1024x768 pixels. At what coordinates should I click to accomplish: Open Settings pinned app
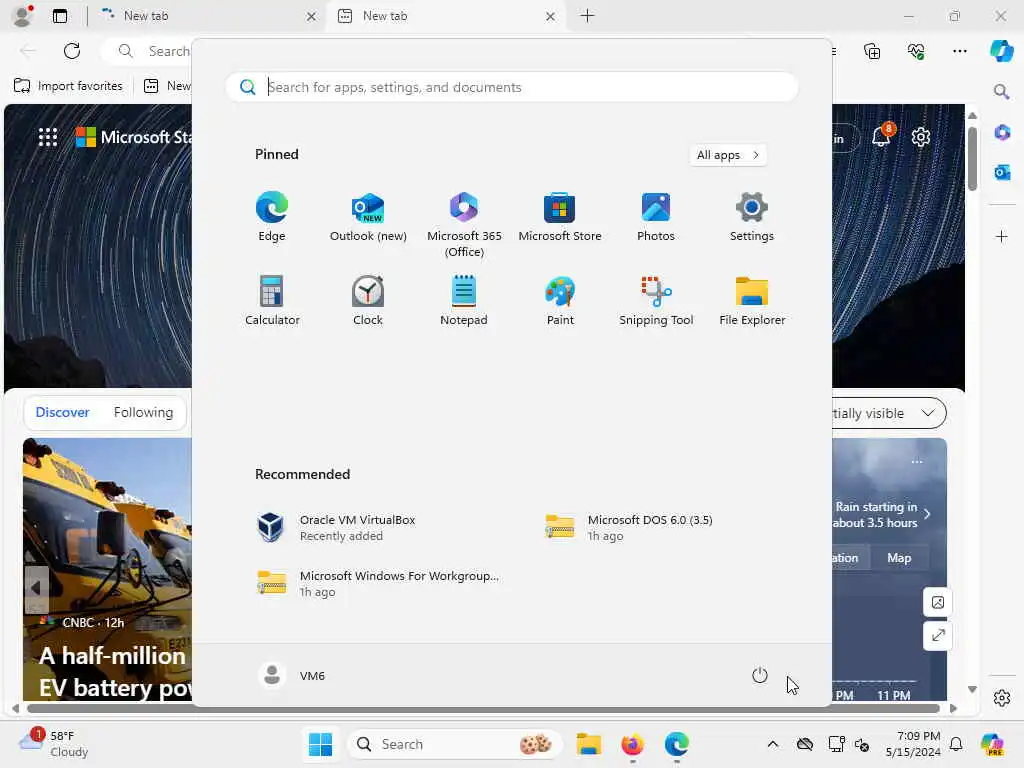(x=752, y=217)
